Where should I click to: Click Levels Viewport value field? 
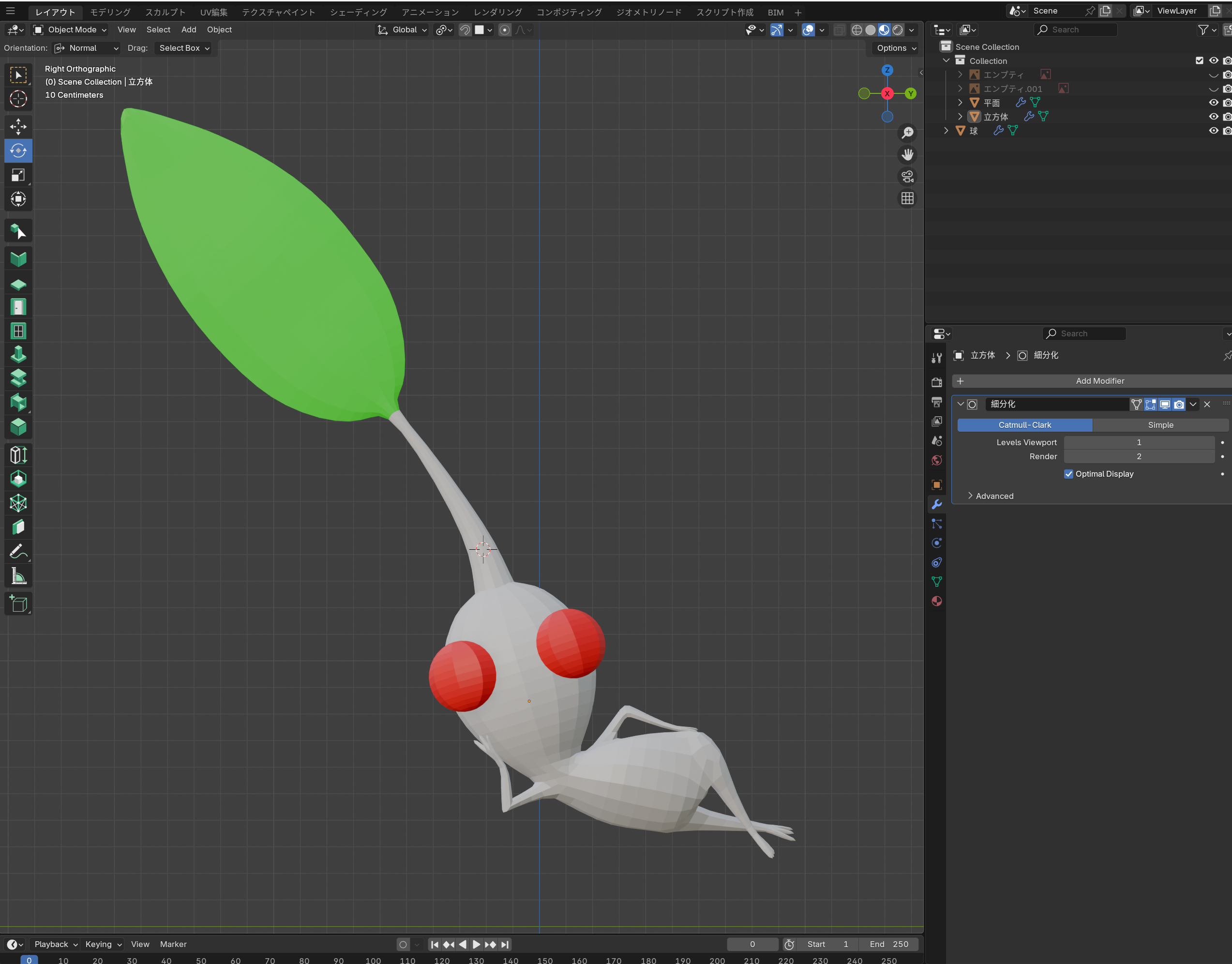(x=1139, y=442)
